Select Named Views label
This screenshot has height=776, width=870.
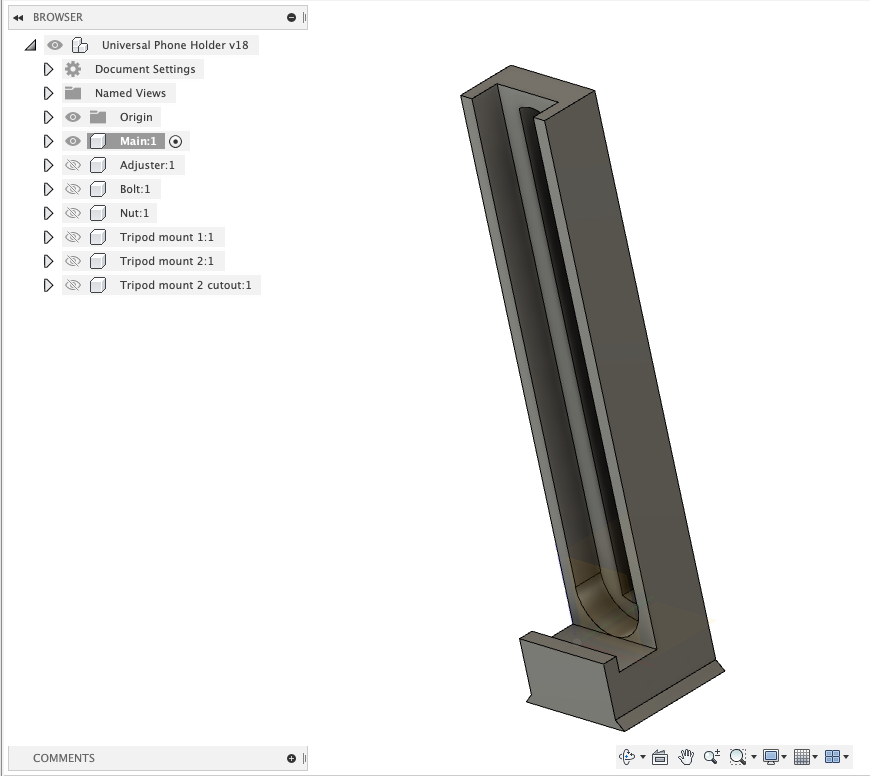130,93
